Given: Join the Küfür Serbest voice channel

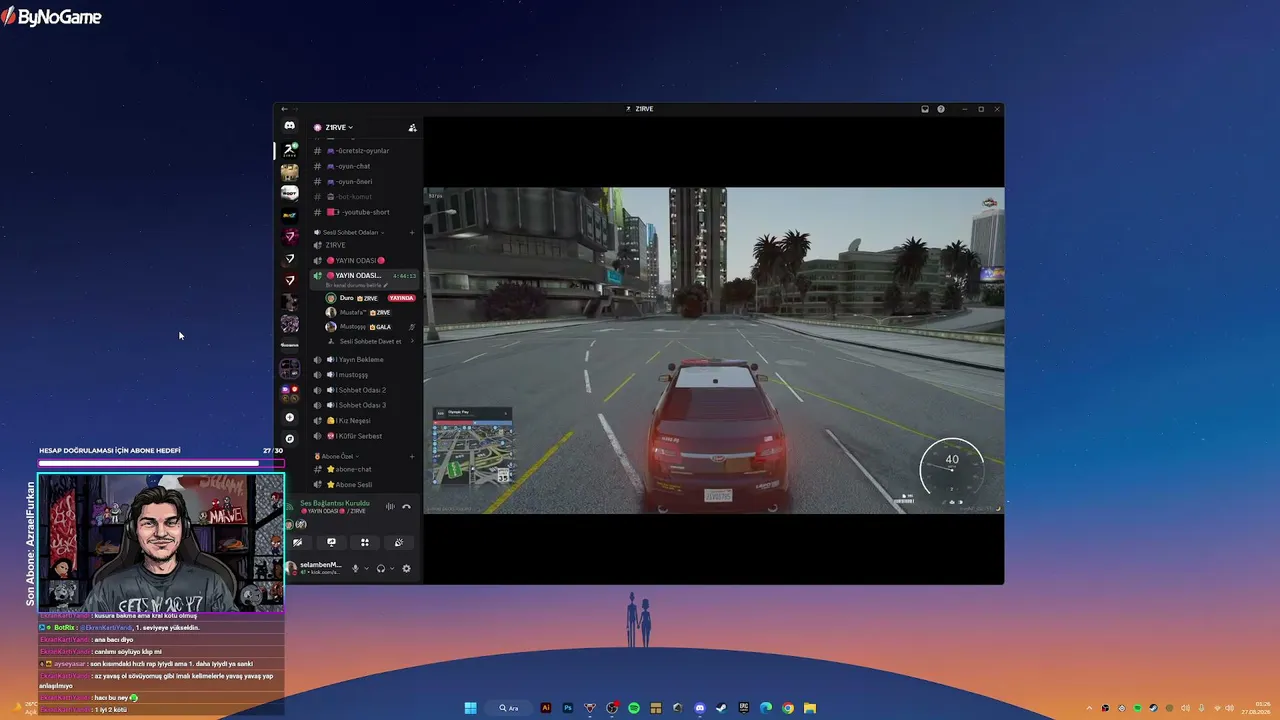Looking at the screenshot, I should tap(365, 436).
